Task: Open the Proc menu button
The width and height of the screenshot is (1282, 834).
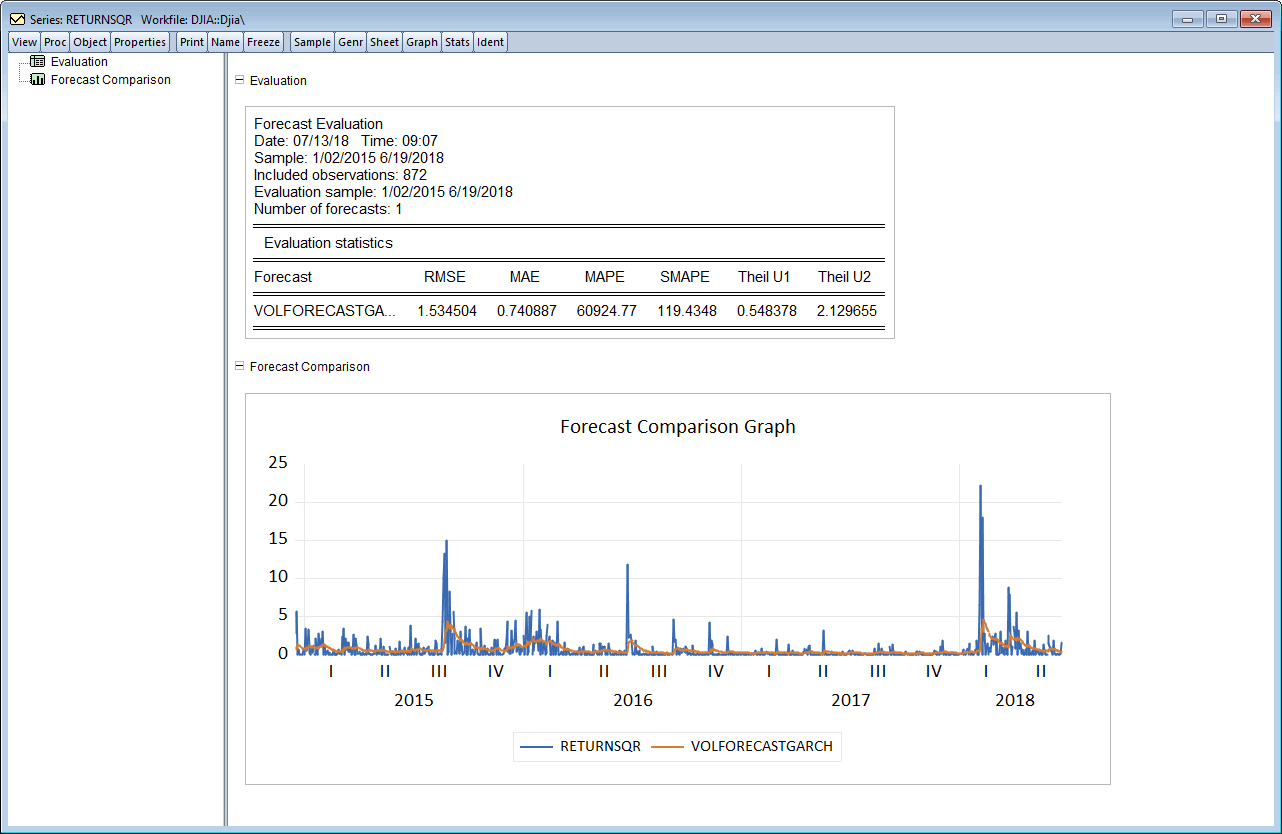Action: [55, 42]
